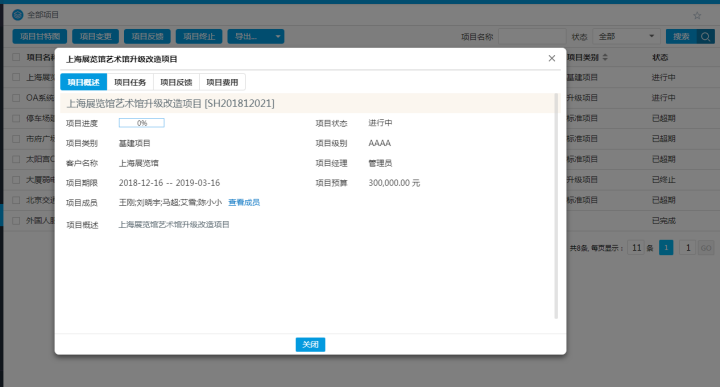This screenshot has height=388, width=720.
Task: Click the page size field showing 11
Action: pos(636,248)
